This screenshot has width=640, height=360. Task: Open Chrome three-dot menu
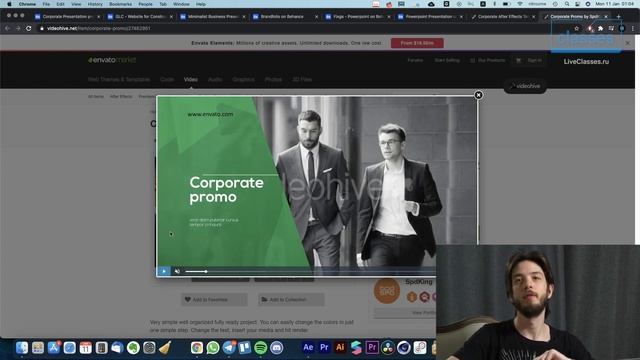click(x=633, y=28)
